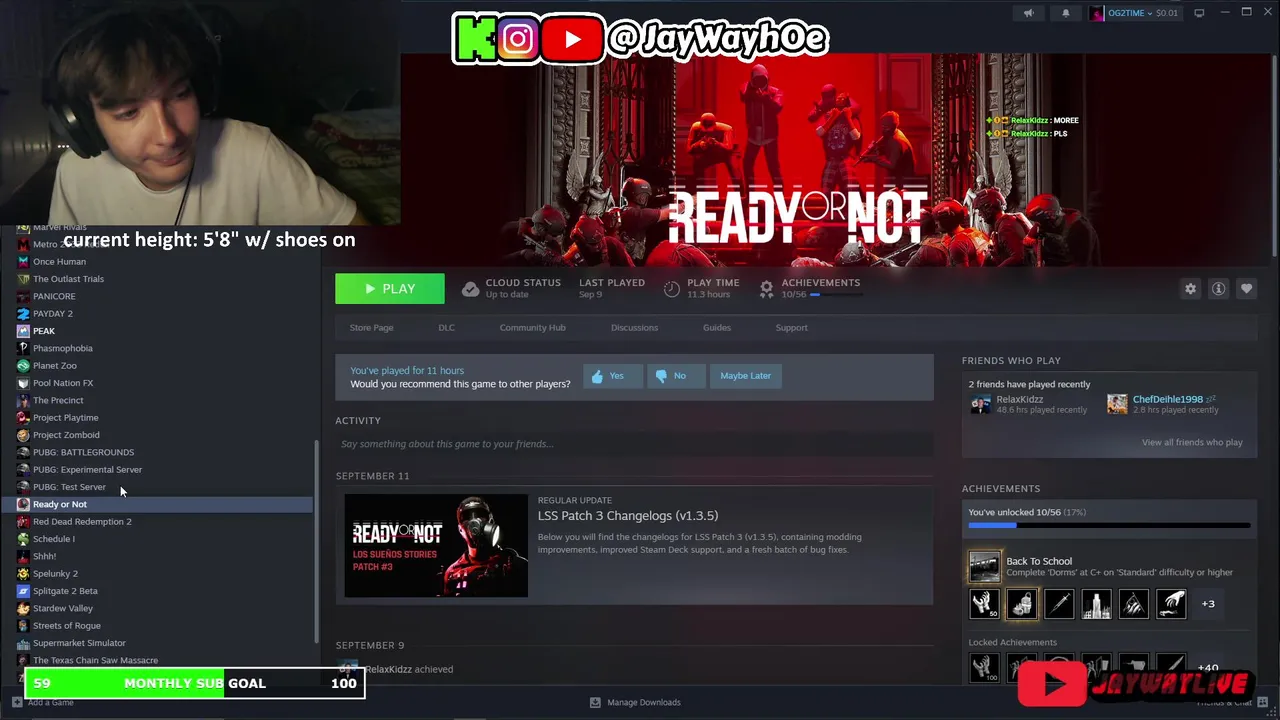
Task: Open the Store Page tab
Action: click(x=371, y=328)
